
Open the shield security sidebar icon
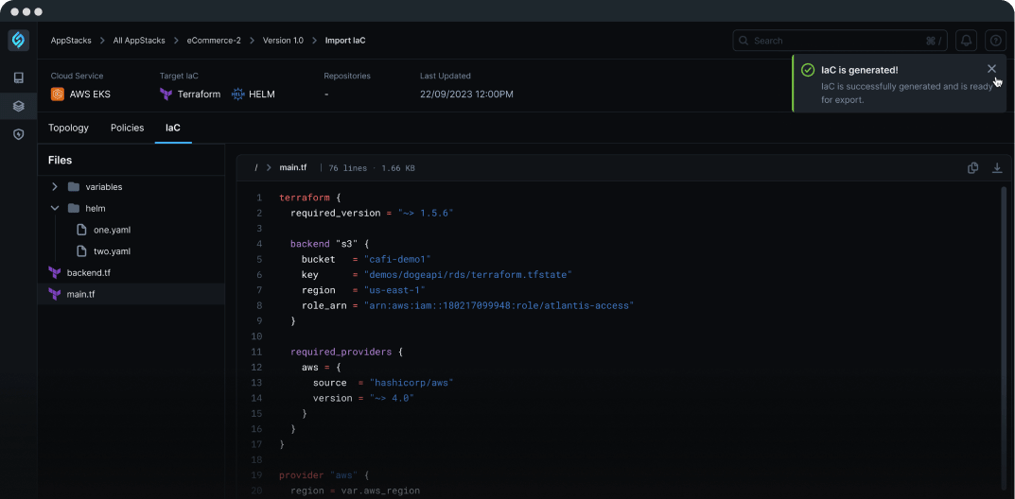18,134
